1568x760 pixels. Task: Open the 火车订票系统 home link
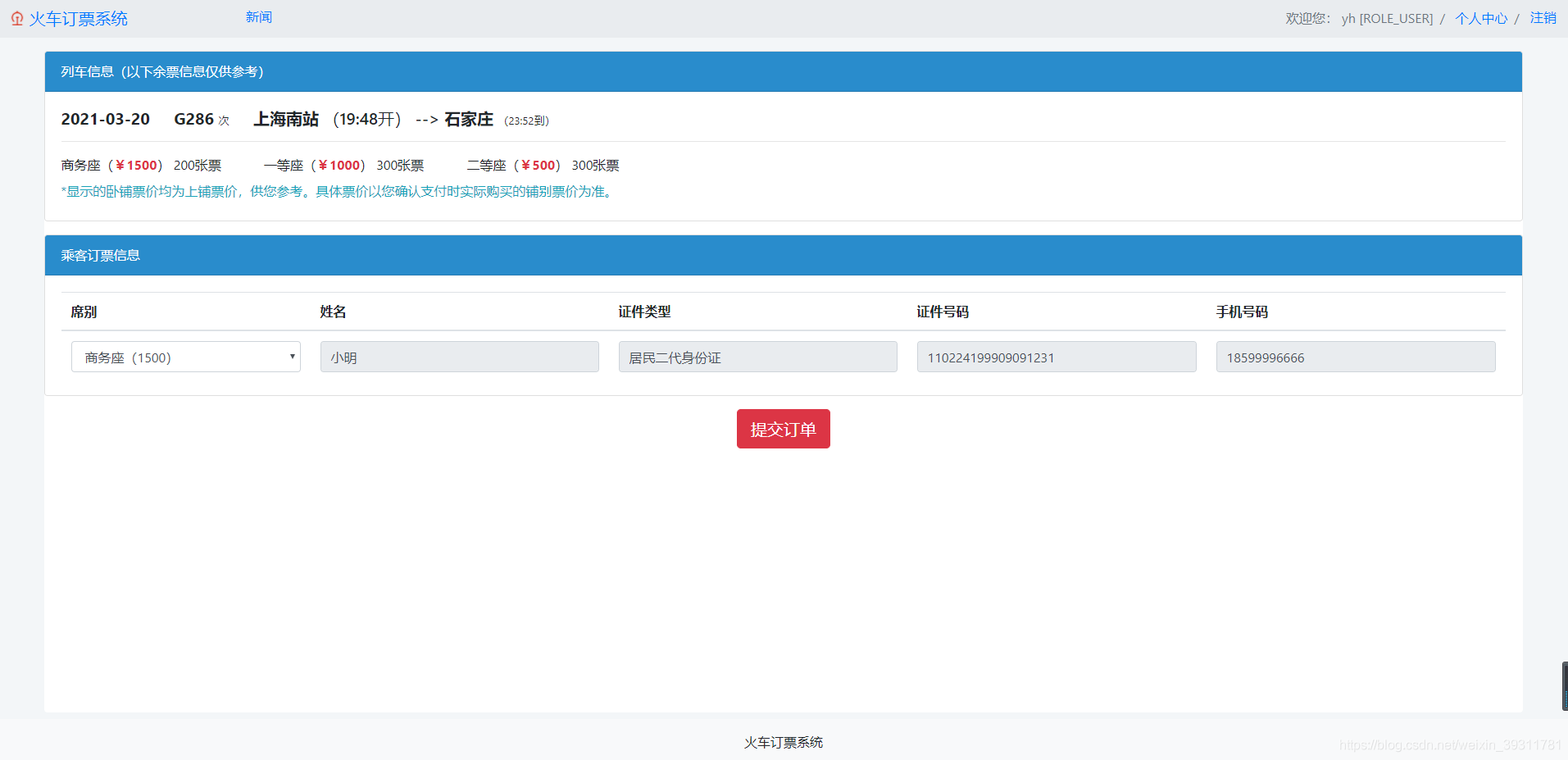(79, 19)
